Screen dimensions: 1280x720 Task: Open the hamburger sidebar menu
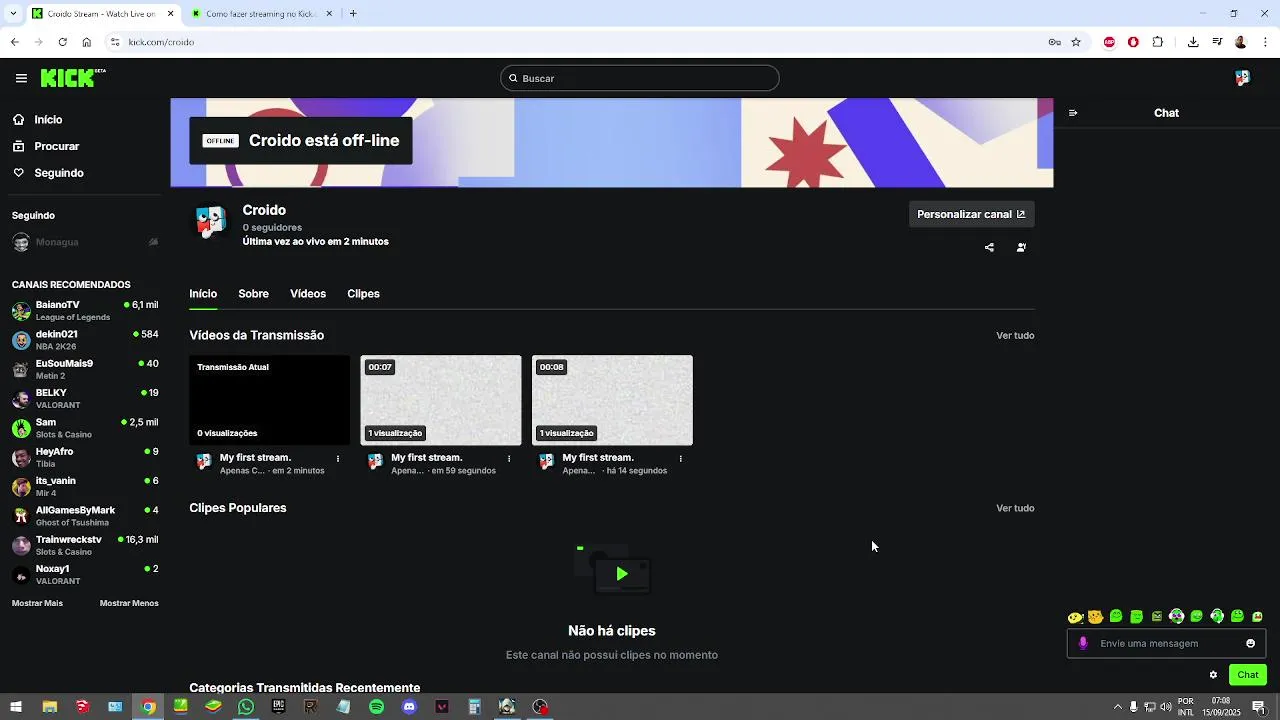pyautogui.click(x=21, y=78)
